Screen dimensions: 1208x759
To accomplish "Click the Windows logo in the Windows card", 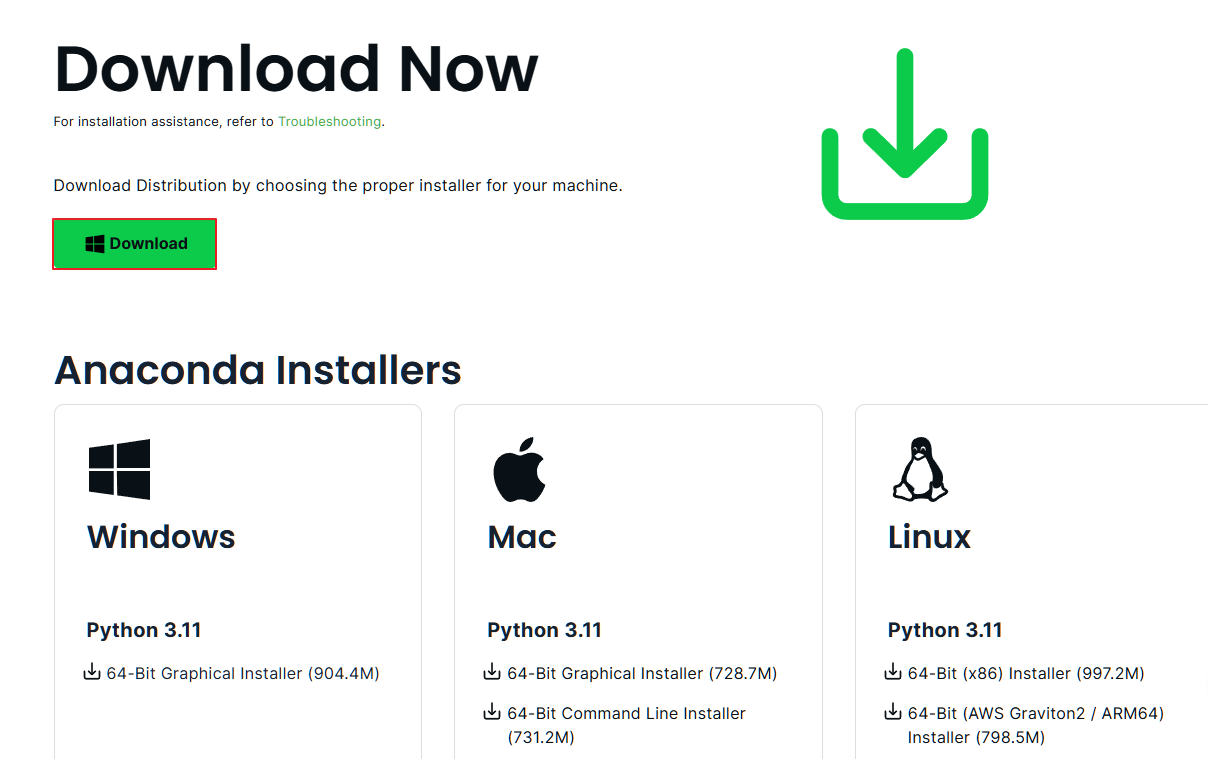I will [119, 469].
